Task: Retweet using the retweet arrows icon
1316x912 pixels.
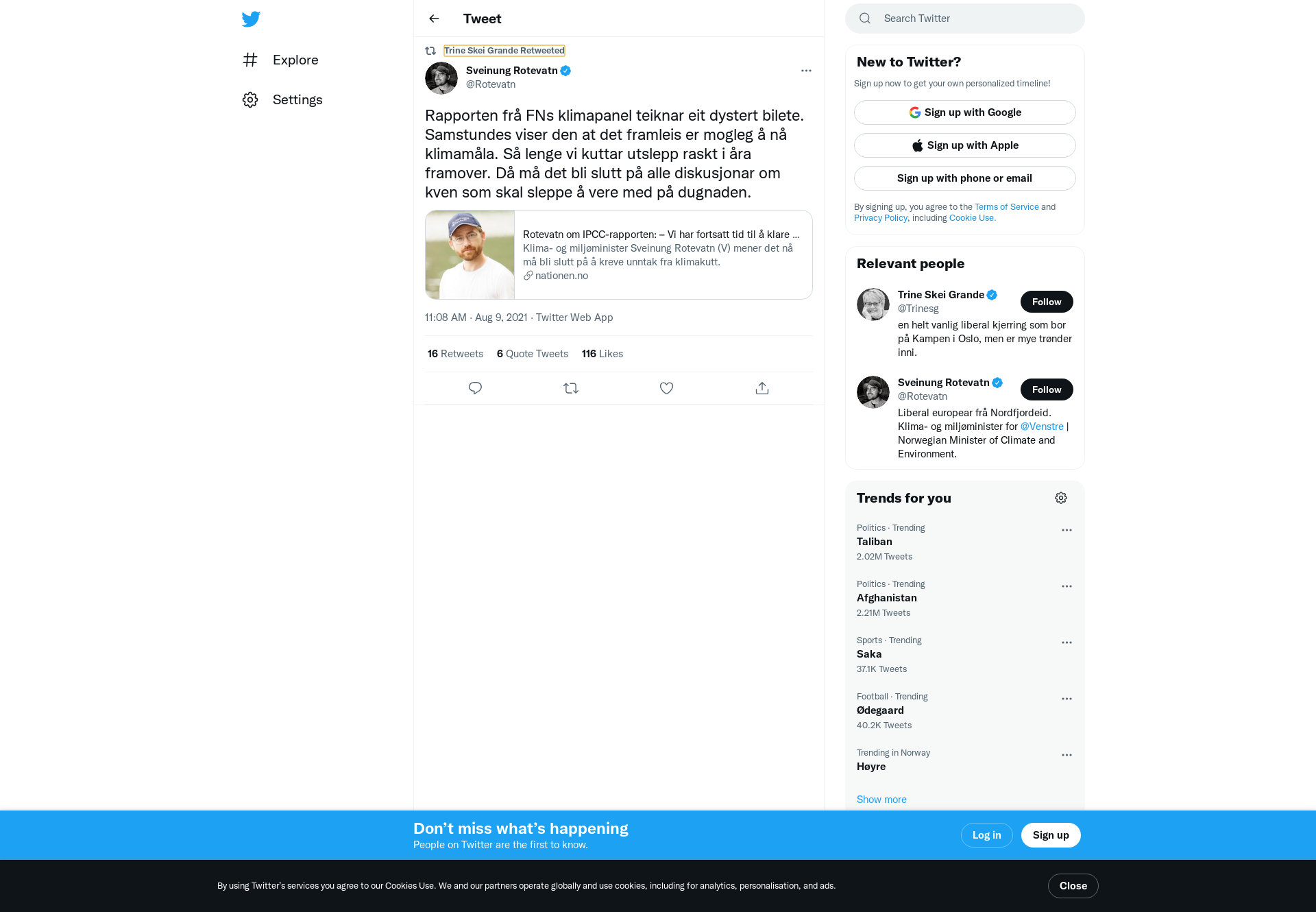Action: point(571,388)
